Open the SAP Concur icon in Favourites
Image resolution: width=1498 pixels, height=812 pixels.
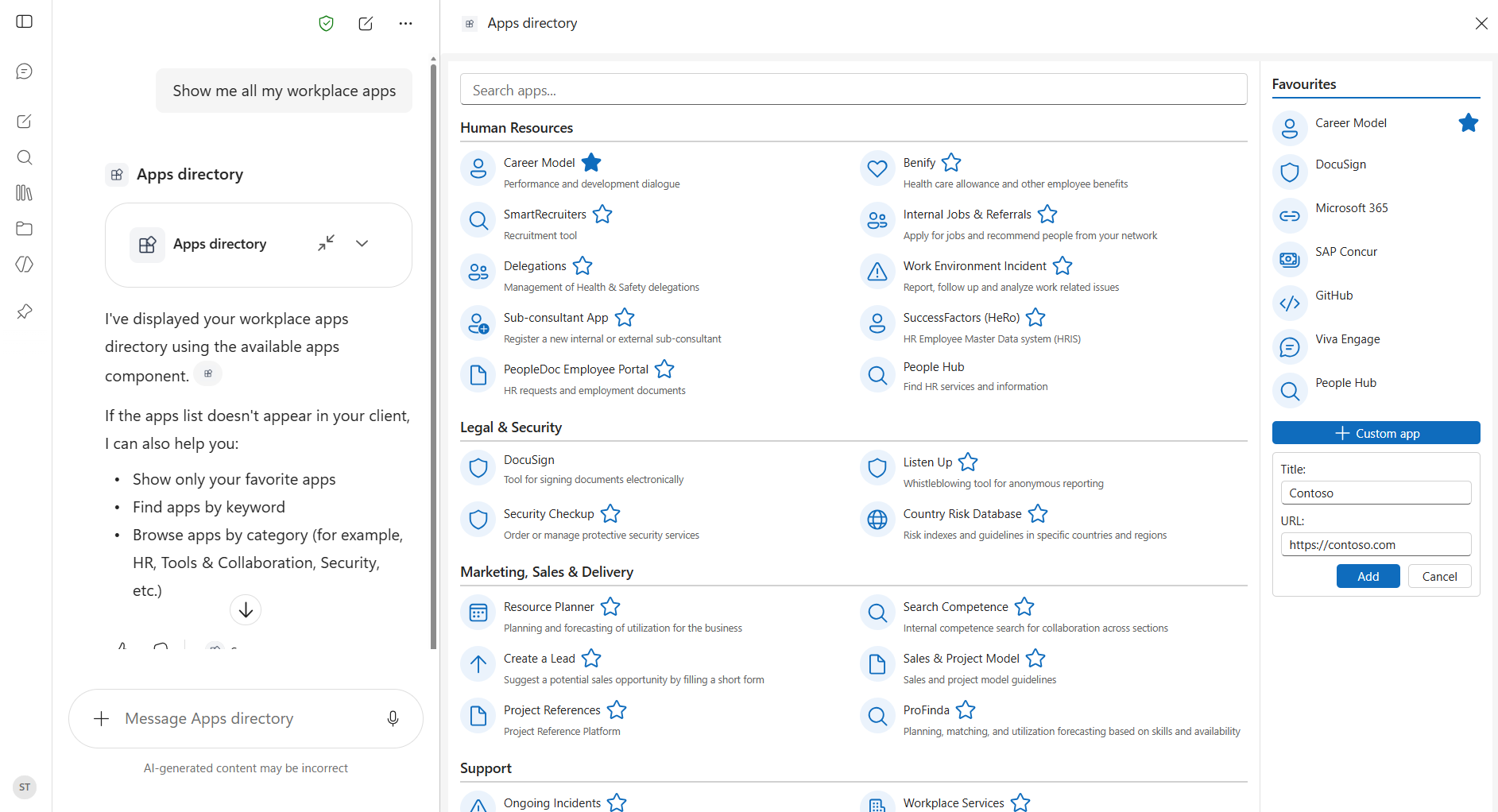pos(1290,260)
